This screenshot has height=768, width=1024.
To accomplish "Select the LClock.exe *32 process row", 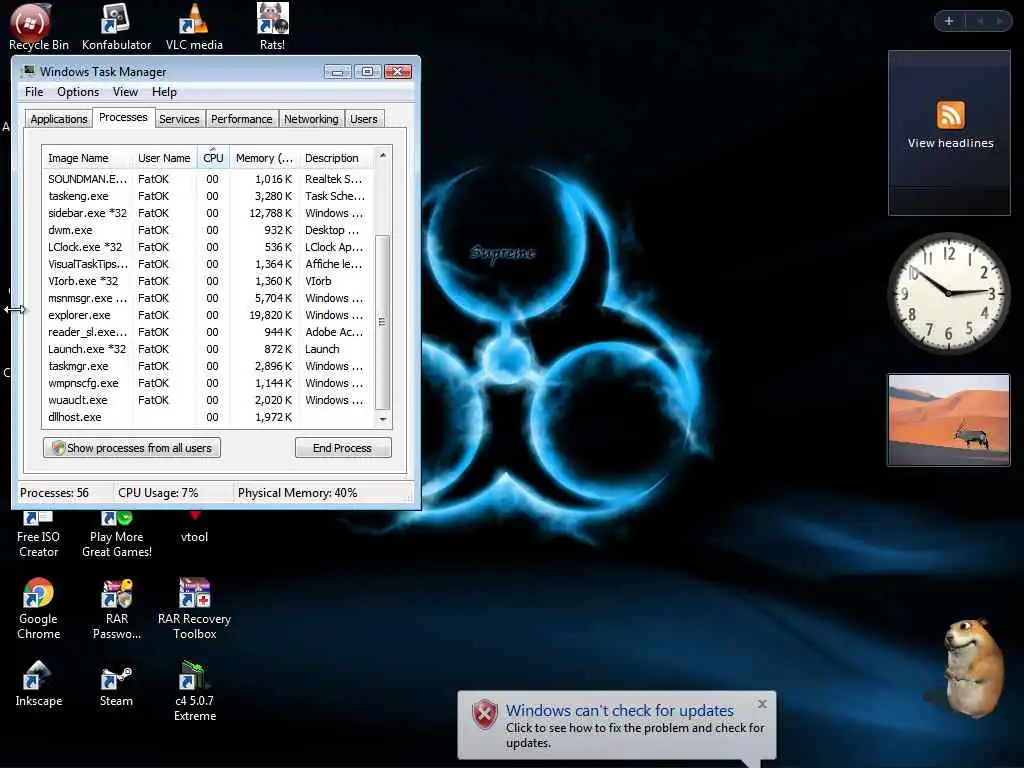I will click(x=208, y=247).
